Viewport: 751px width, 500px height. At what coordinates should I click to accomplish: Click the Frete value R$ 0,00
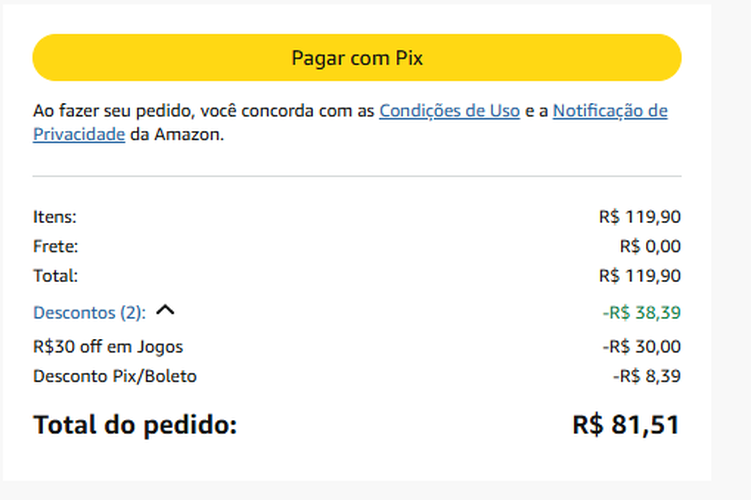[650, 246]
